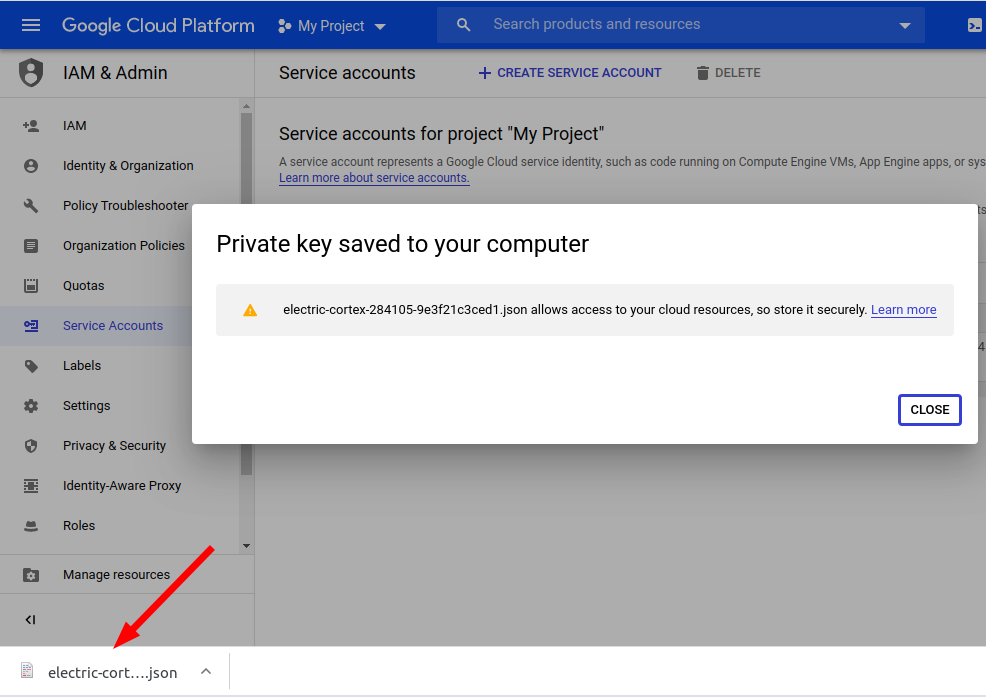Image resolution: width=986 pixels, height=697 pixels.
Task: Click Service accounts for project heading
Action: tap(441, 134)
